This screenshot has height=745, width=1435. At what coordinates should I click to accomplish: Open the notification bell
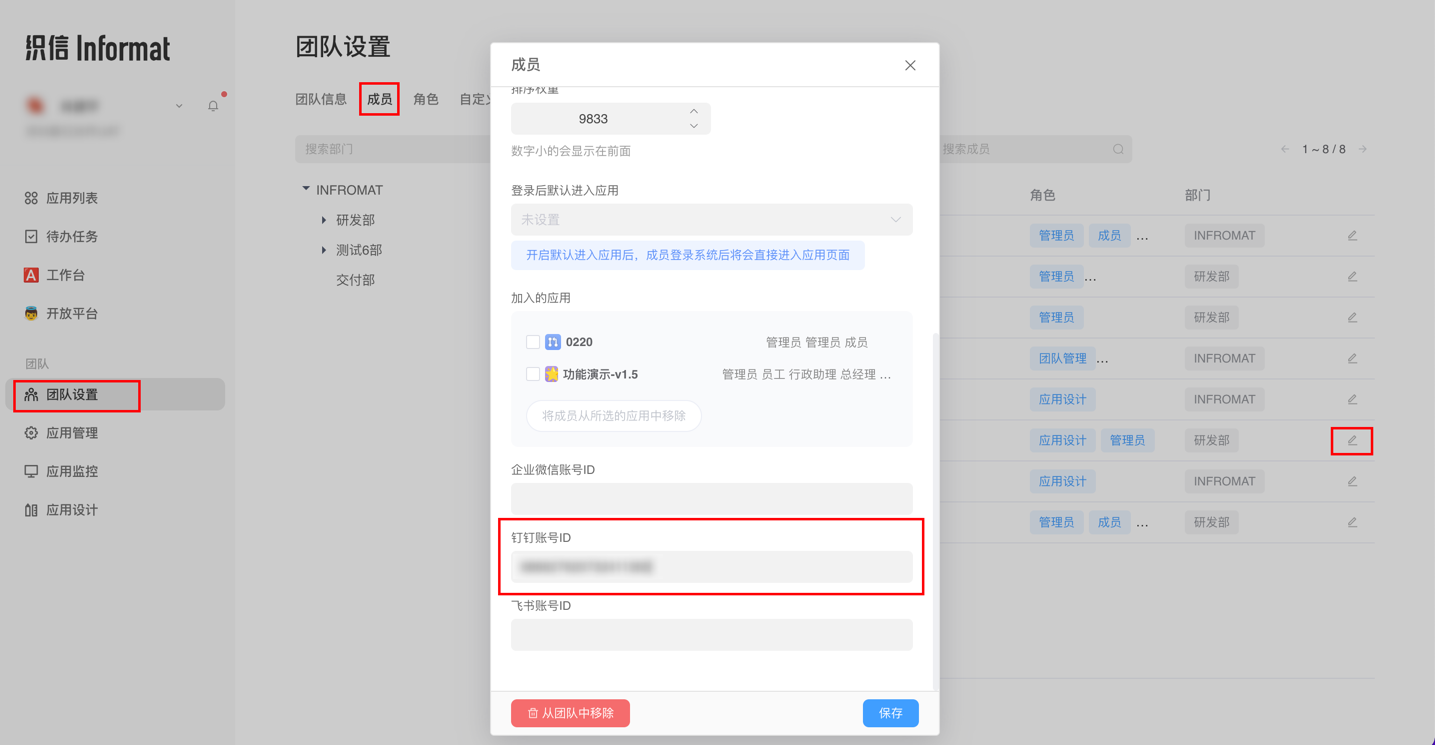pyautogui.click(x=213, y=104)
